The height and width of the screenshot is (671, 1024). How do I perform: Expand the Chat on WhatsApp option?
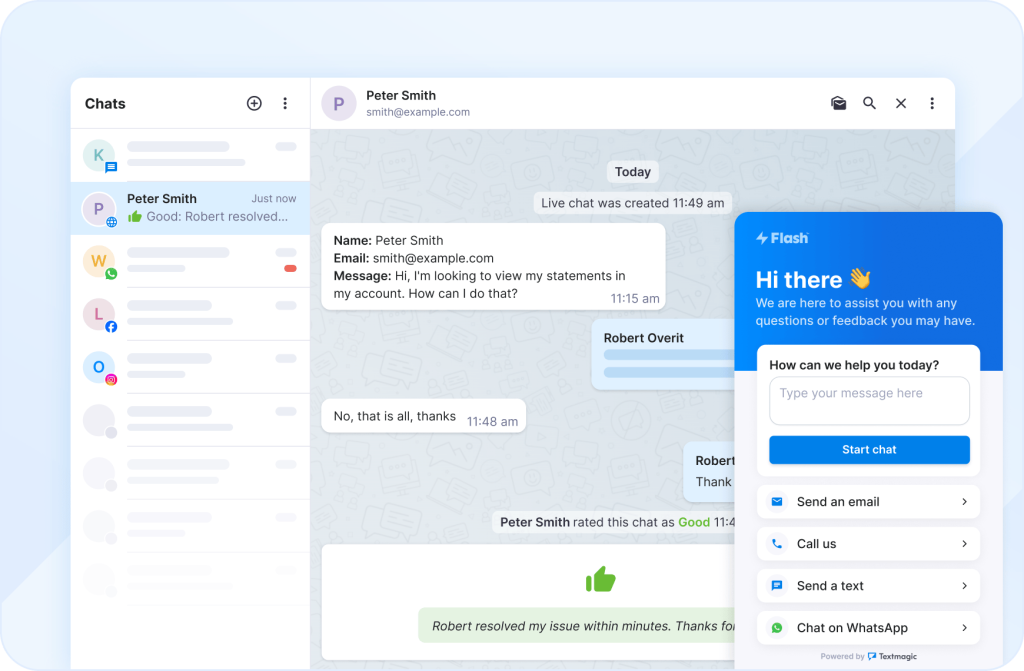(963, 627)
